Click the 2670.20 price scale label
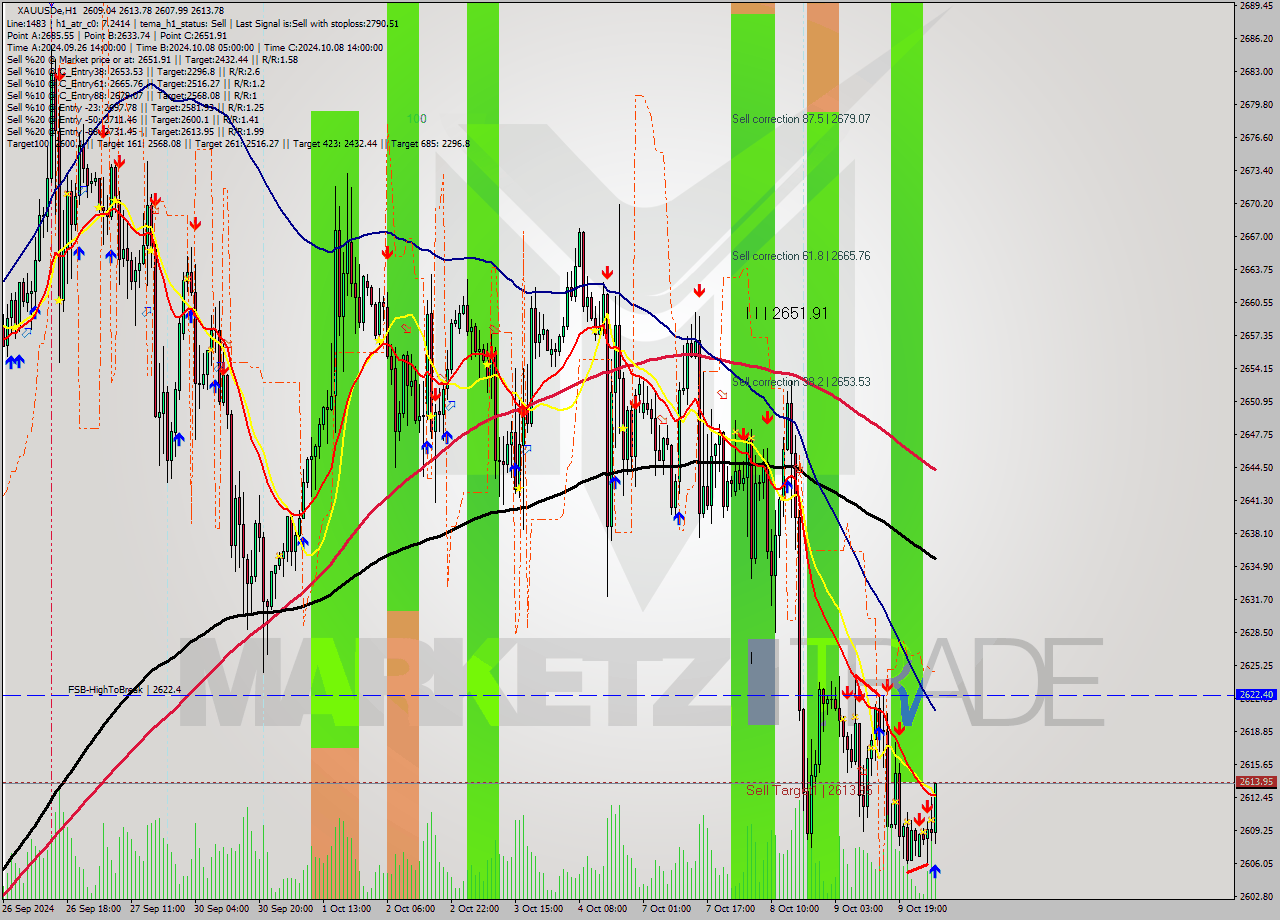 pyautogui.click(x=1256, y=203)
